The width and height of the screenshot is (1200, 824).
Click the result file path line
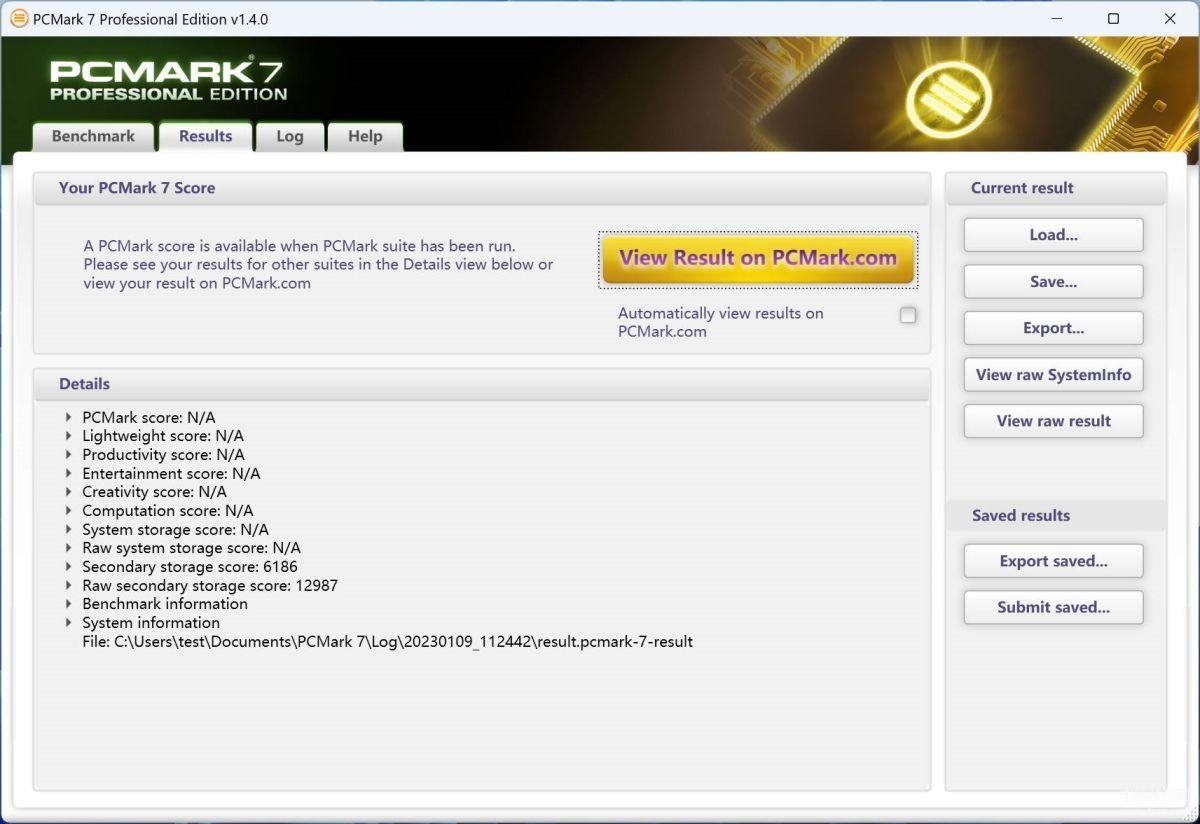[387, 641]
